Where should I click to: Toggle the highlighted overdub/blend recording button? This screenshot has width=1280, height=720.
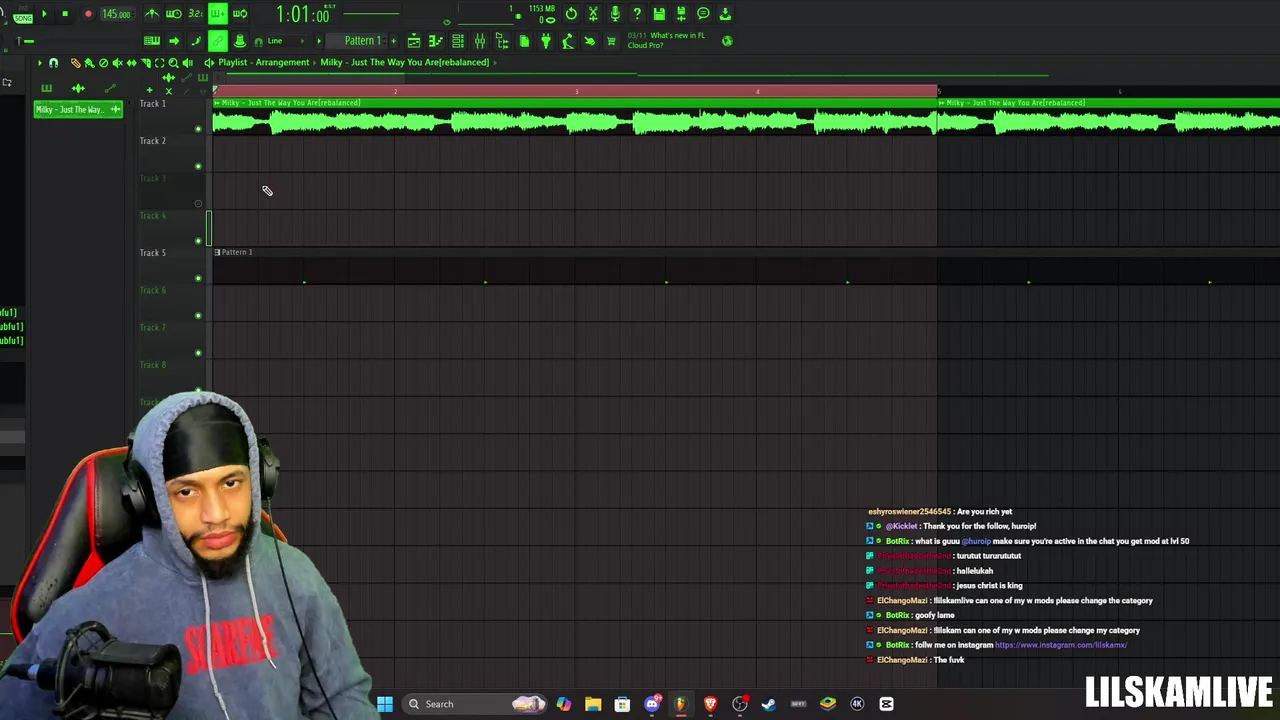pos(217,14)
